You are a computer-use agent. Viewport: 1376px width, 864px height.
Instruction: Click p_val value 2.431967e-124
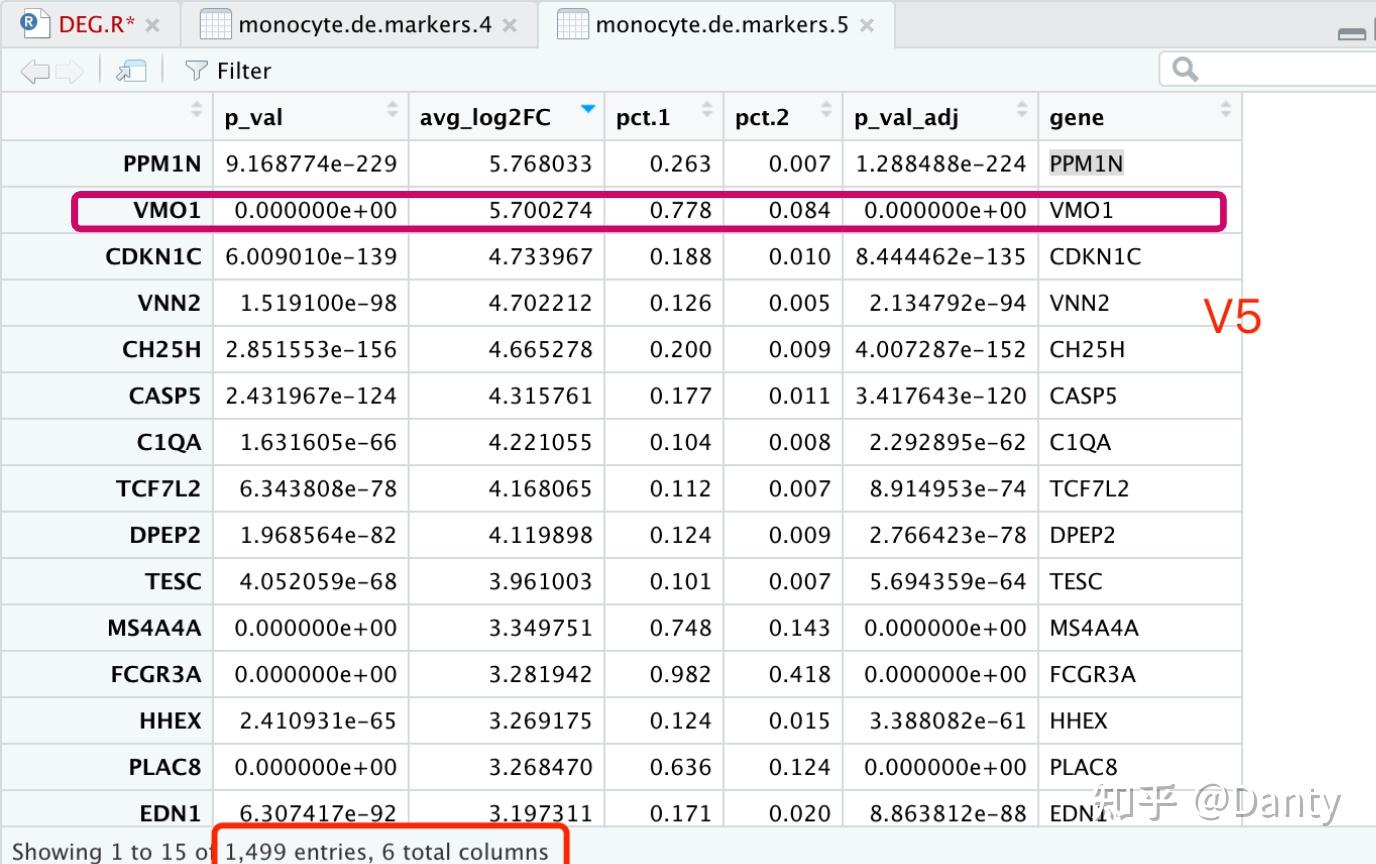coord(311,396)
